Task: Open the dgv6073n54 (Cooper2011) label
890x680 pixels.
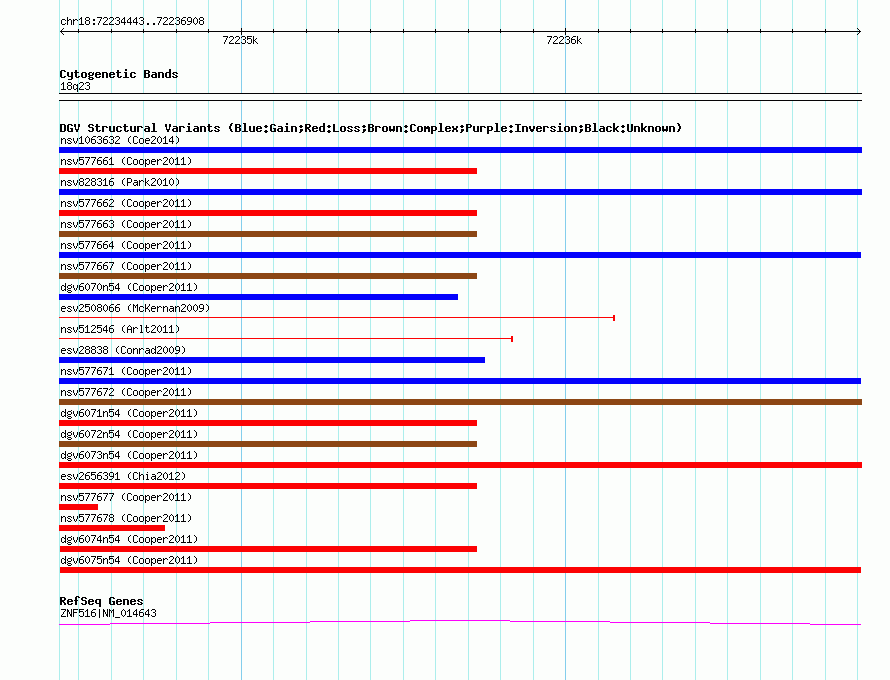Action: pyautogui.click(x=129, y=455)
